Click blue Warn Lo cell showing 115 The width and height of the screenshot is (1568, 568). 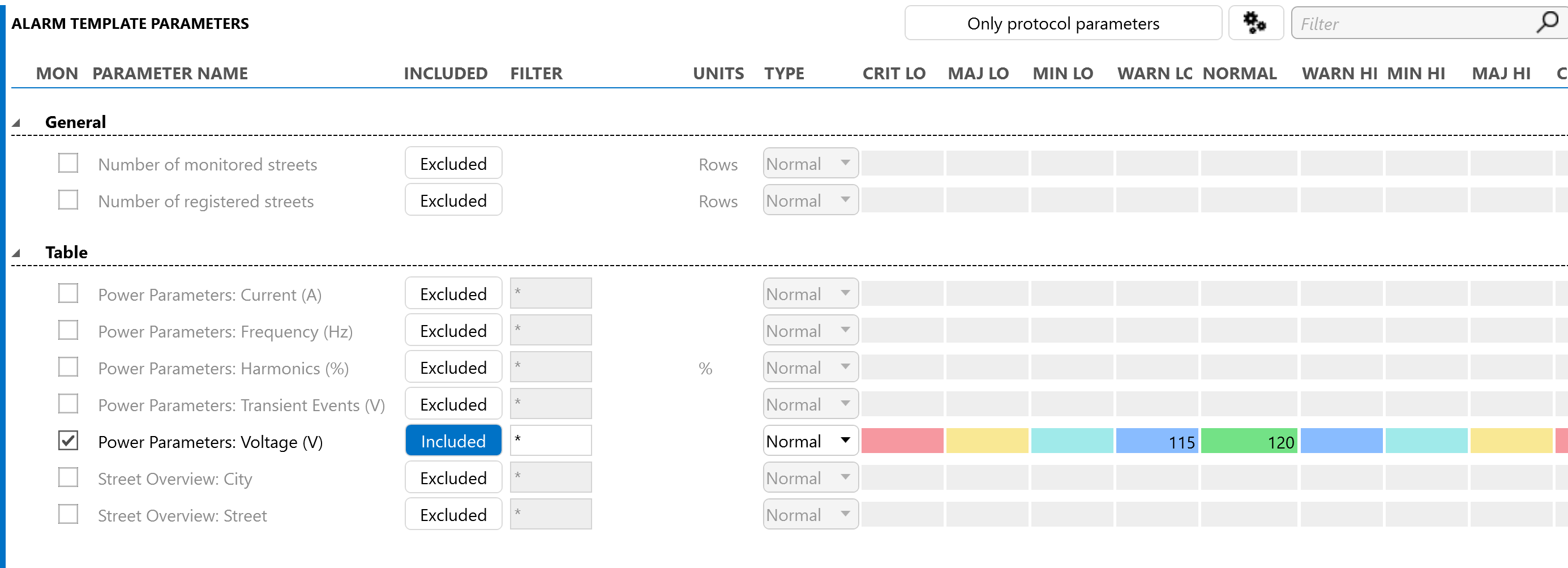click(x=1157, y=441)
